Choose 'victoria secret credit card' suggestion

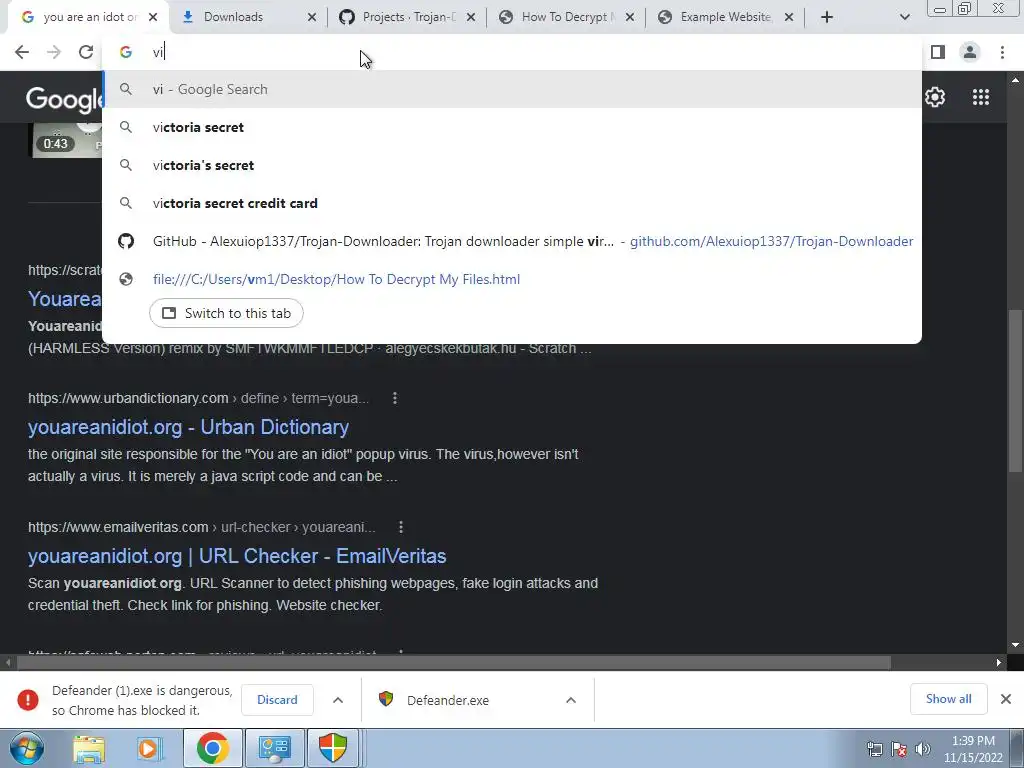click(x=512, y=203)
